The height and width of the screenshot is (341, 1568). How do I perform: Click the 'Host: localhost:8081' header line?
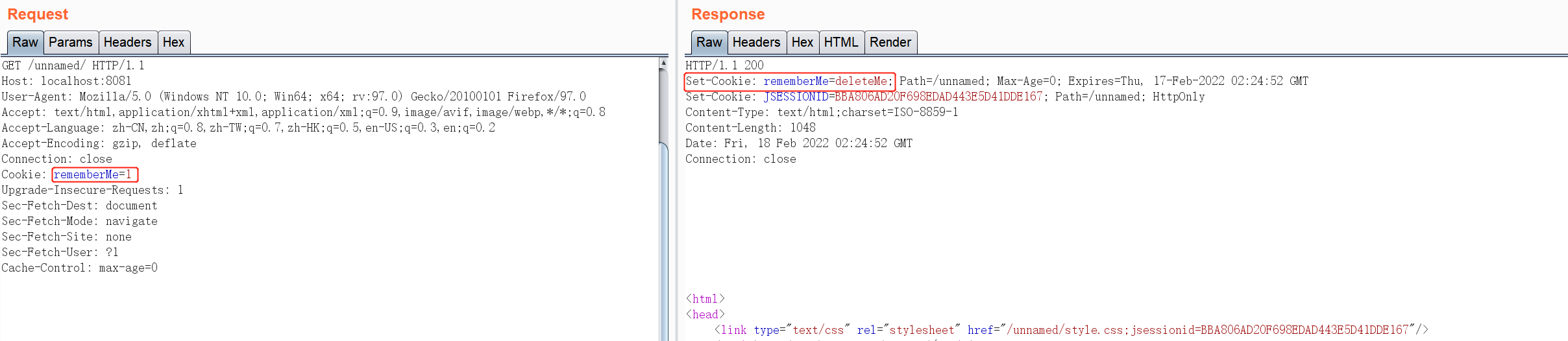(x=67, y=81)
